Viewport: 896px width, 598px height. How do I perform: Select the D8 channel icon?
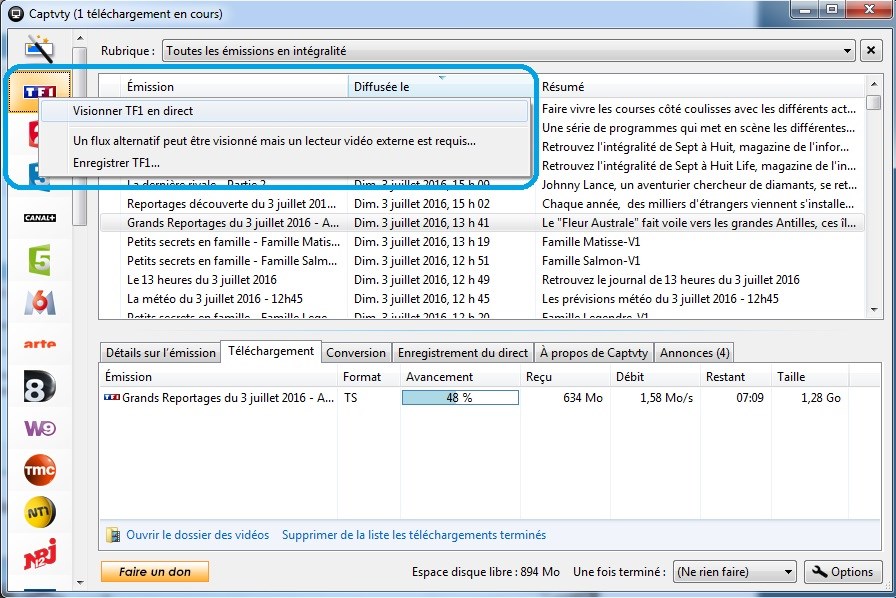[x=39, y=386]
